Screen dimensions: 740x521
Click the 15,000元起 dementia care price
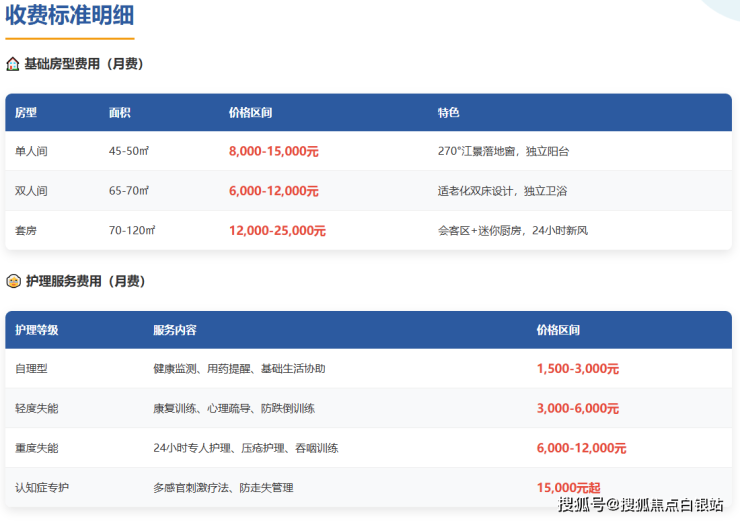566,488
